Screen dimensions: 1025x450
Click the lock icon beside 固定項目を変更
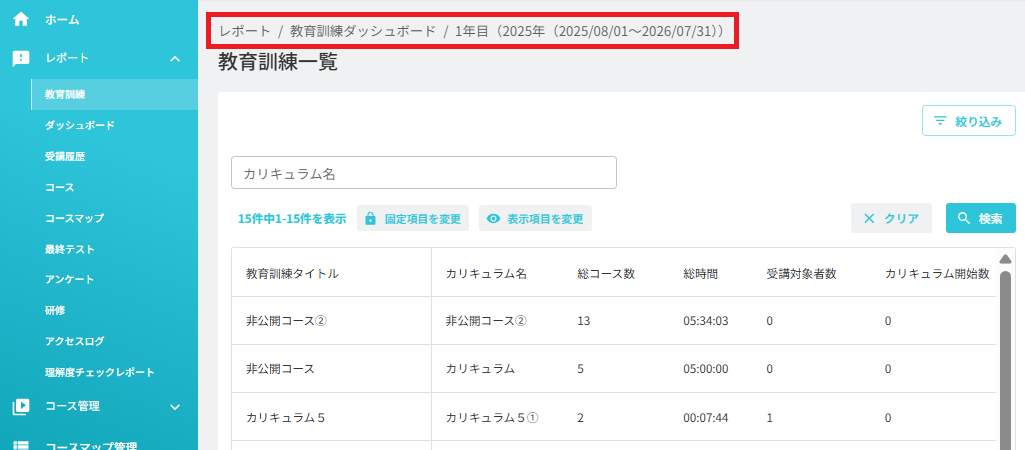tap(370, 218)
